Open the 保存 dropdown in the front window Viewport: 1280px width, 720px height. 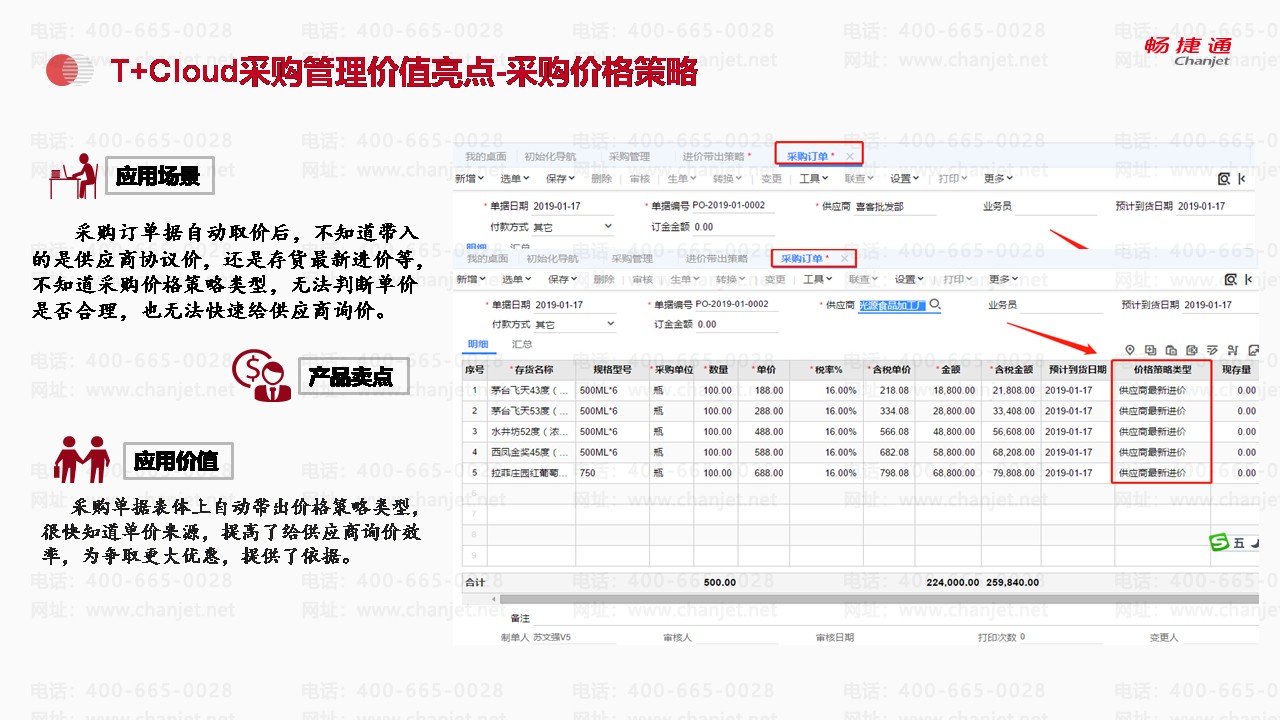[562, 280]
